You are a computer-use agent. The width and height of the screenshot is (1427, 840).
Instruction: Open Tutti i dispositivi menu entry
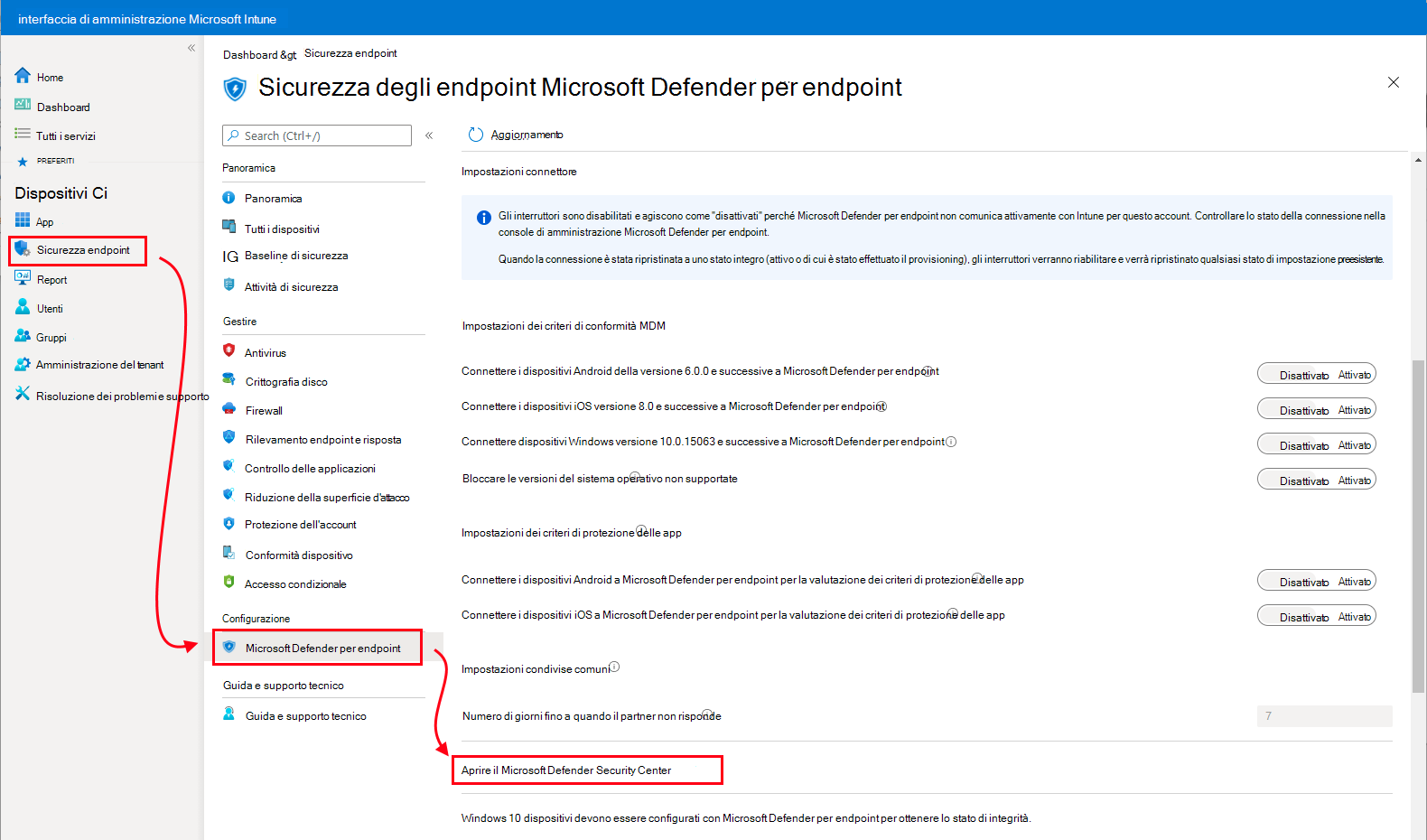coord(282,229)
